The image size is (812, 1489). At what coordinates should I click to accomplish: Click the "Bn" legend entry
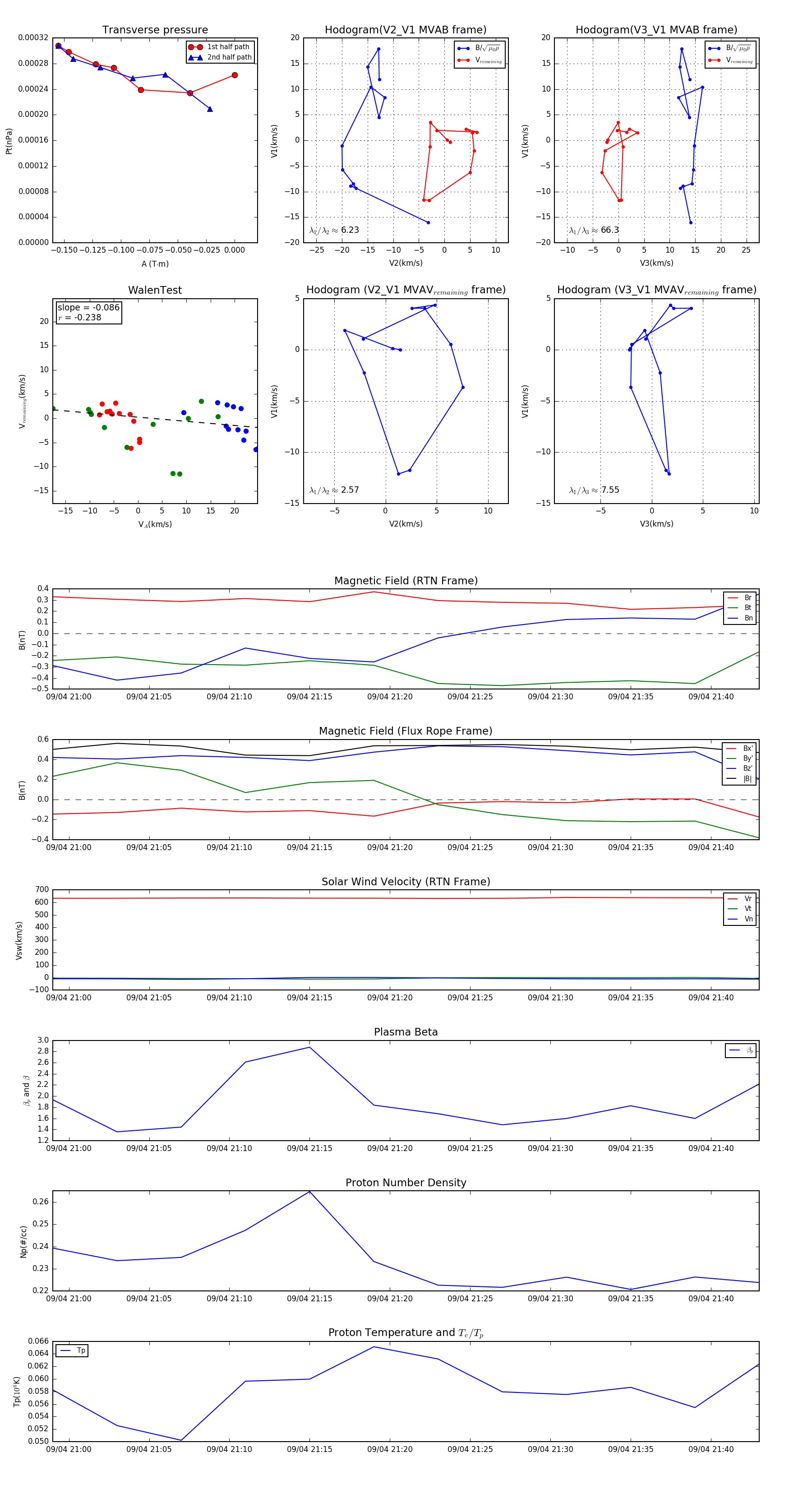[x=740, y=618]
